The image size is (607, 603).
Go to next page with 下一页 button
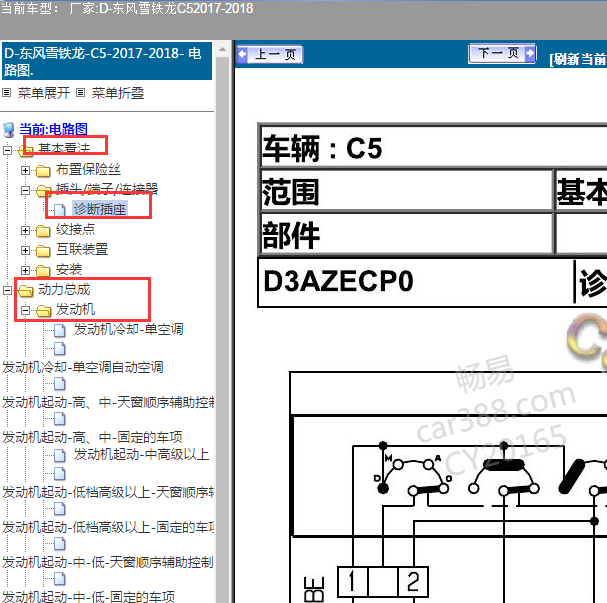[502, 53]
